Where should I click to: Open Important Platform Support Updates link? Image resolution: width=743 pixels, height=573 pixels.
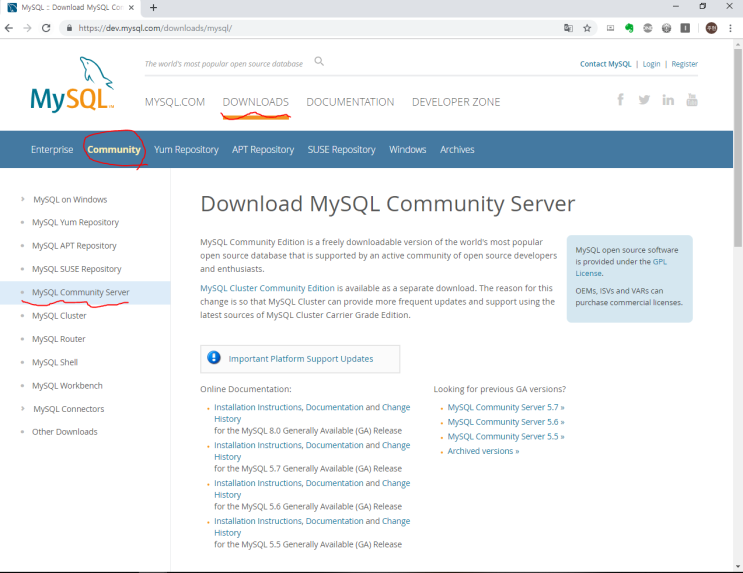point(301,359)
